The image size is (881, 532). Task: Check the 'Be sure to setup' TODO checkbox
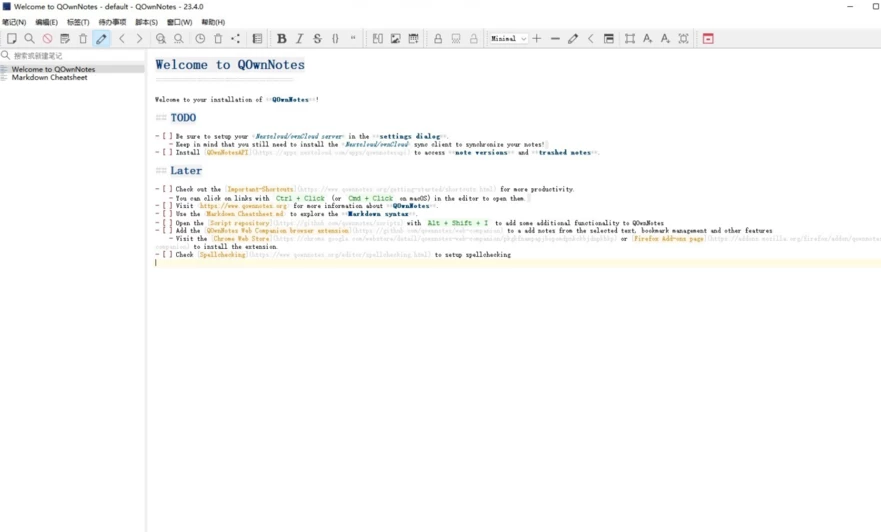click(166, 136)
